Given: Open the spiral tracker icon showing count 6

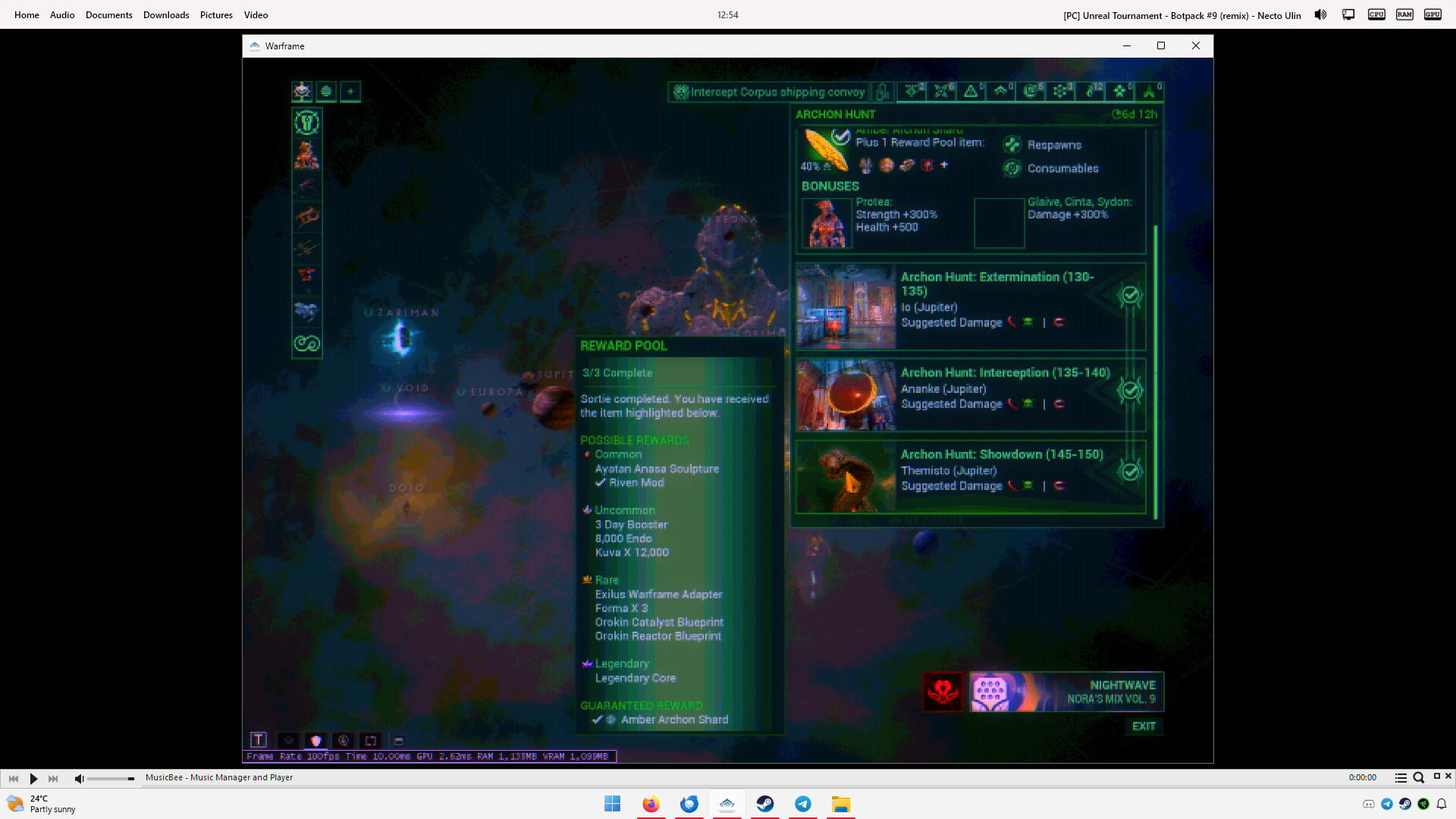Looking at the screenshot, I should [1031, 92].
